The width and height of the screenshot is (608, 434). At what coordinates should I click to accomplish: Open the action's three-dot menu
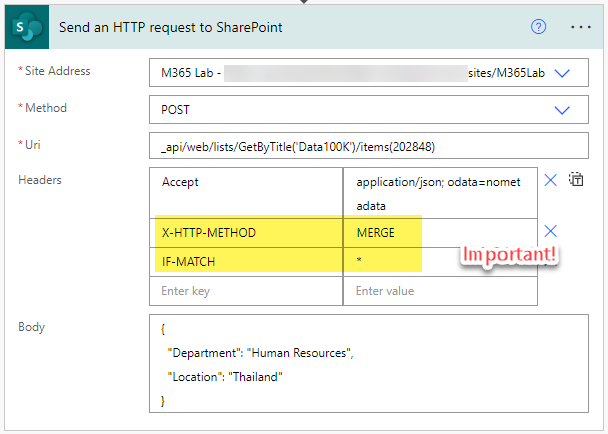tap(580, 27)
